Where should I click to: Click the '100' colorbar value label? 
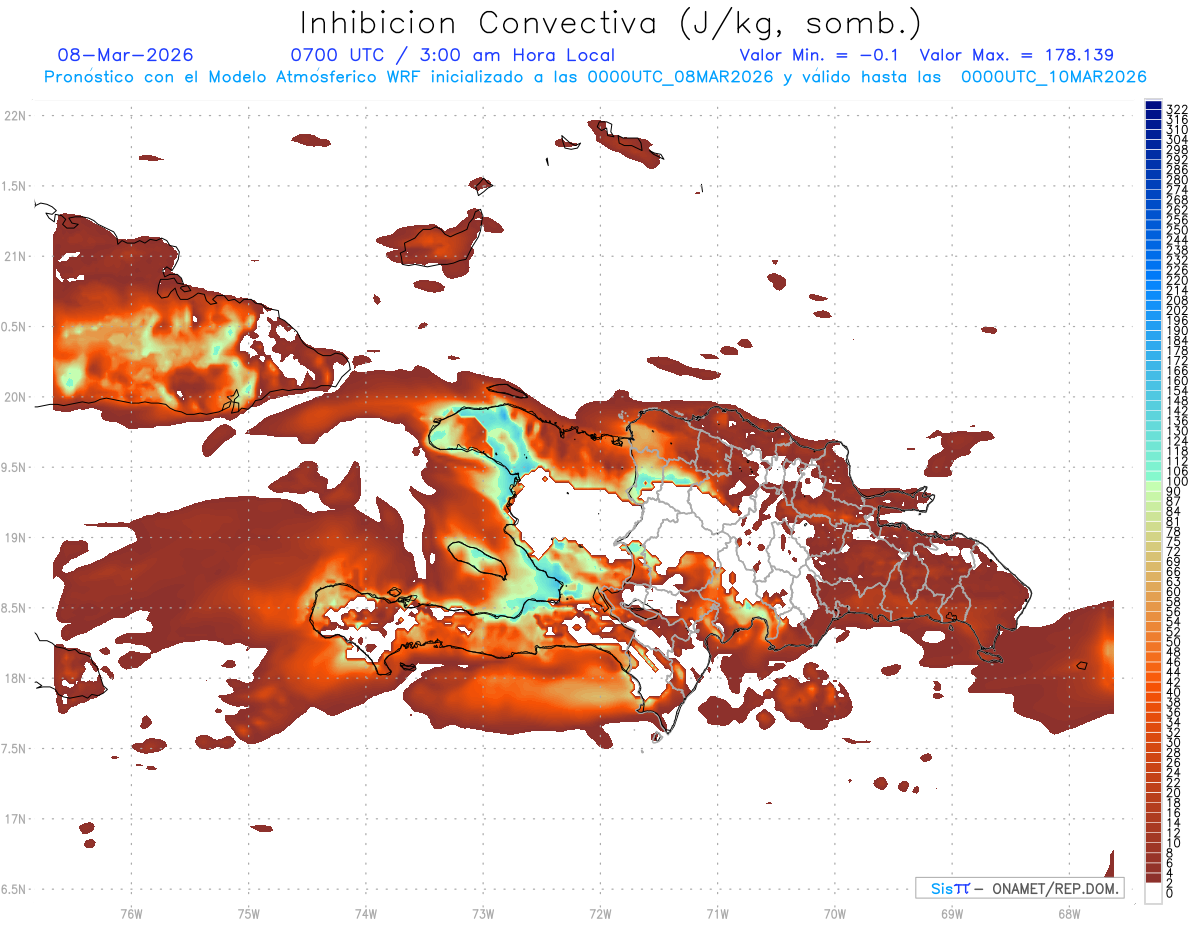(x=1177, y=481)
